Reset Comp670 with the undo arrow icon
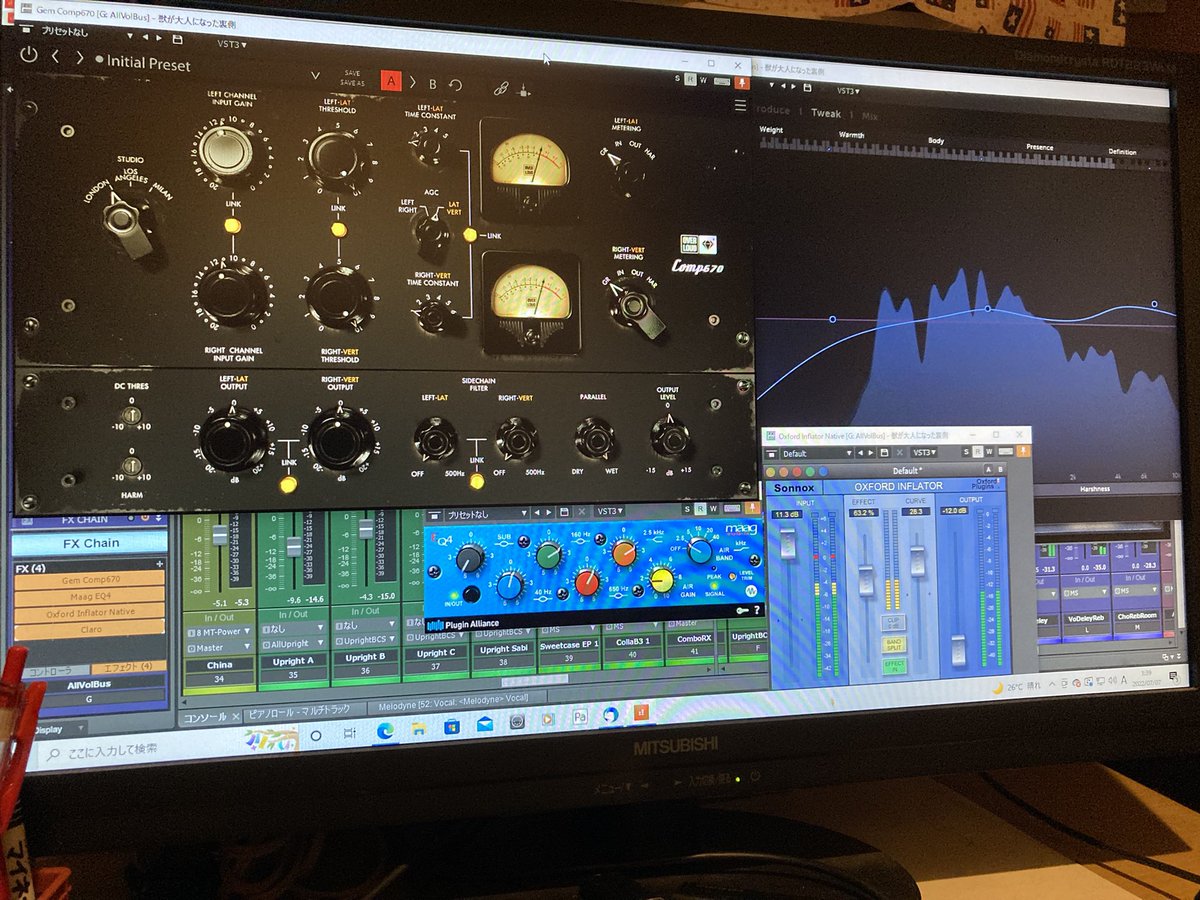The image size is (1200, 900). 456,86
